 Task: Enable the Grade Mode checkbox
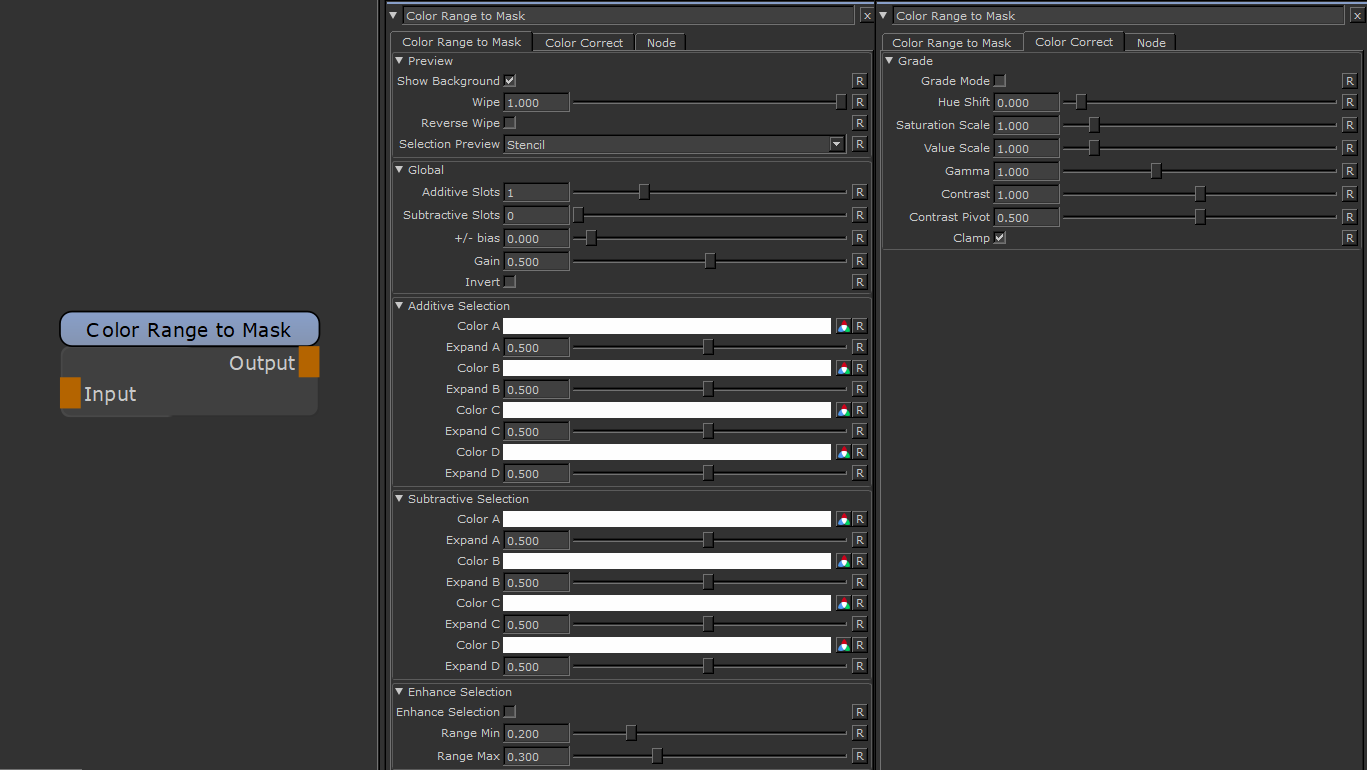click(x=1000, y=81)
